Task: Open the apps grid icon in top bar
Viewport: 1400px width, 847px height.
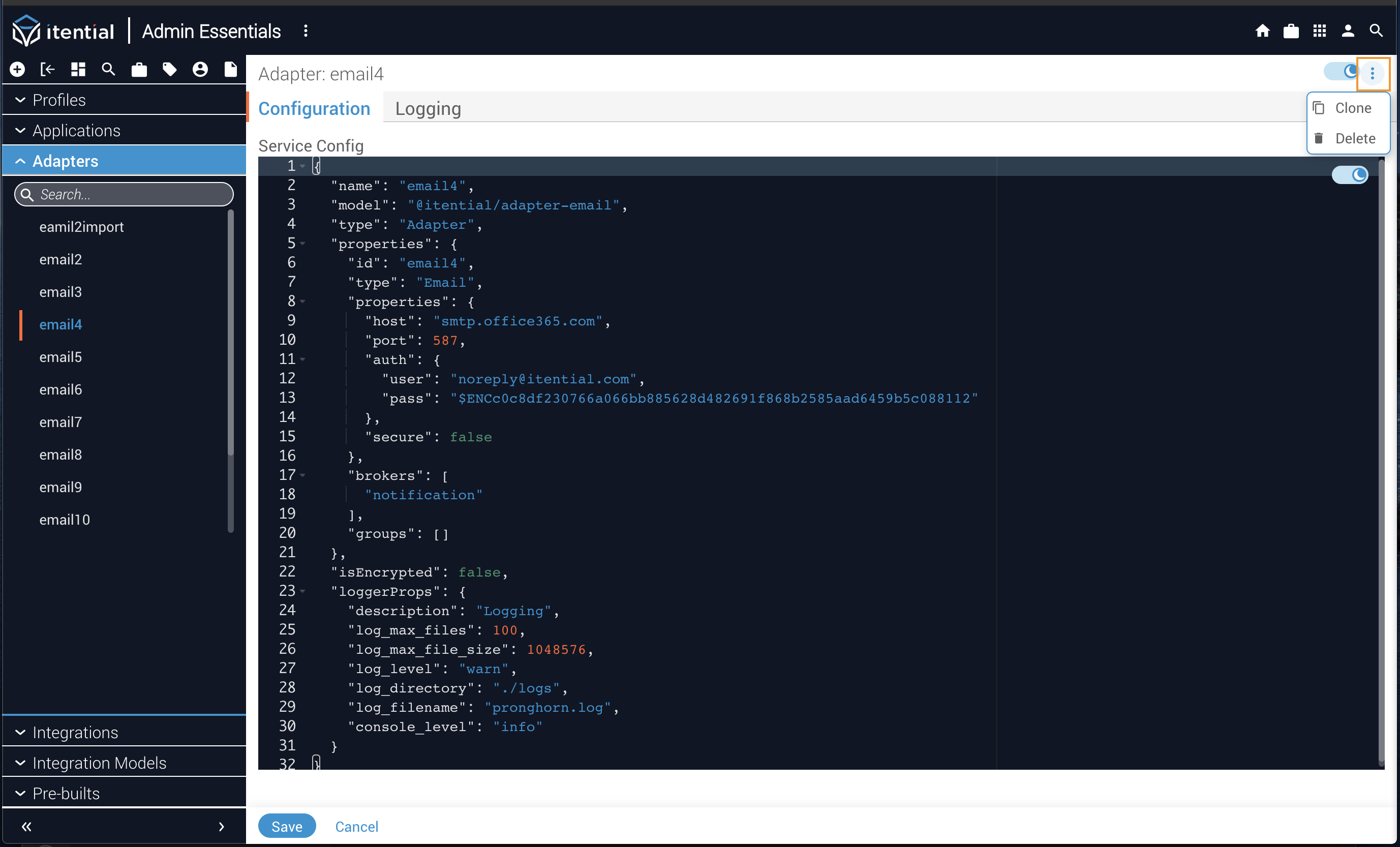Action: point(1319,31)
